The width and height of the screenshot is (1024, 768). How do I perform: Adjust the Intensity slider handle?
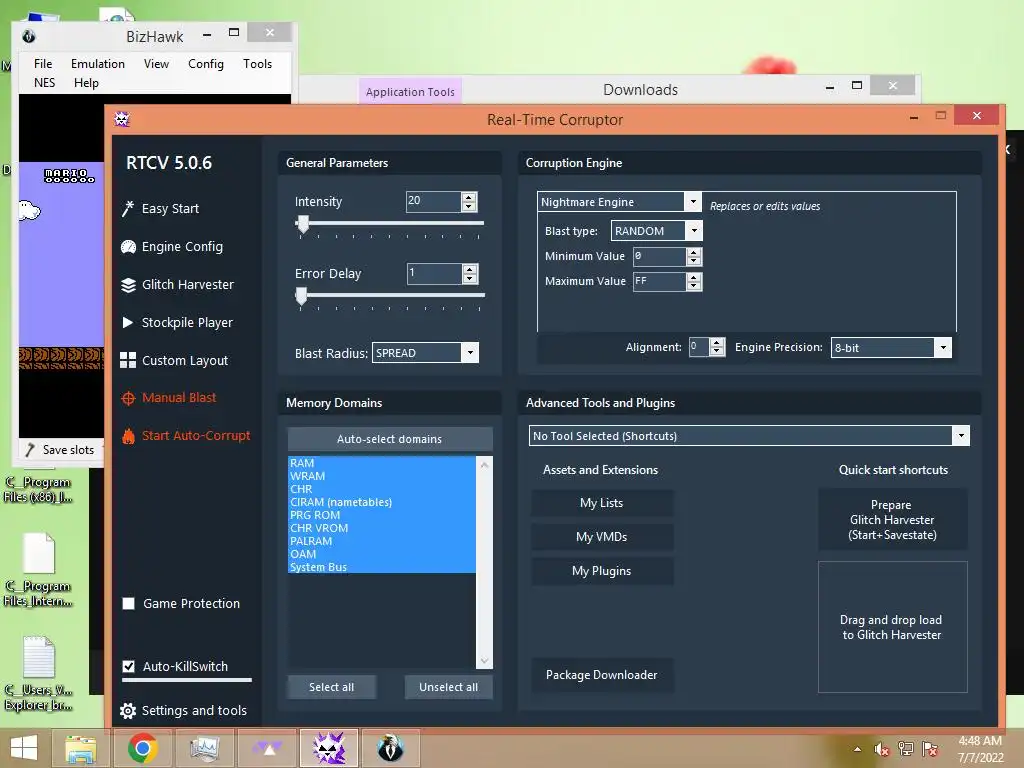(302, 224)
